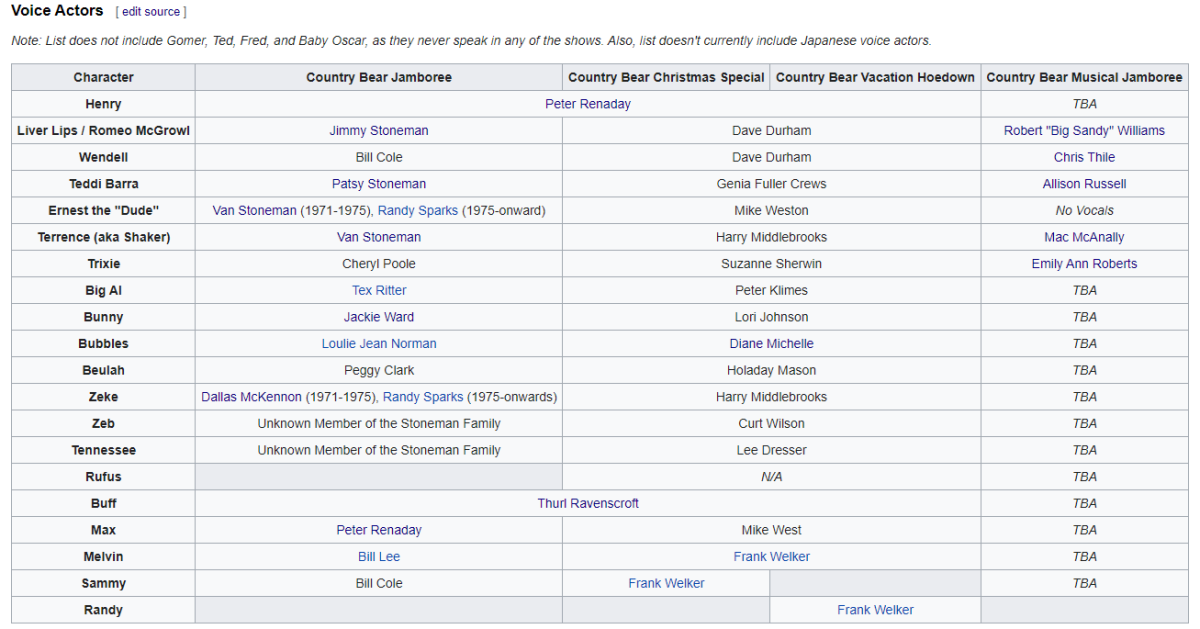Click the Peggy Clark cell
1200x629 pixels.
click(379, 370)
